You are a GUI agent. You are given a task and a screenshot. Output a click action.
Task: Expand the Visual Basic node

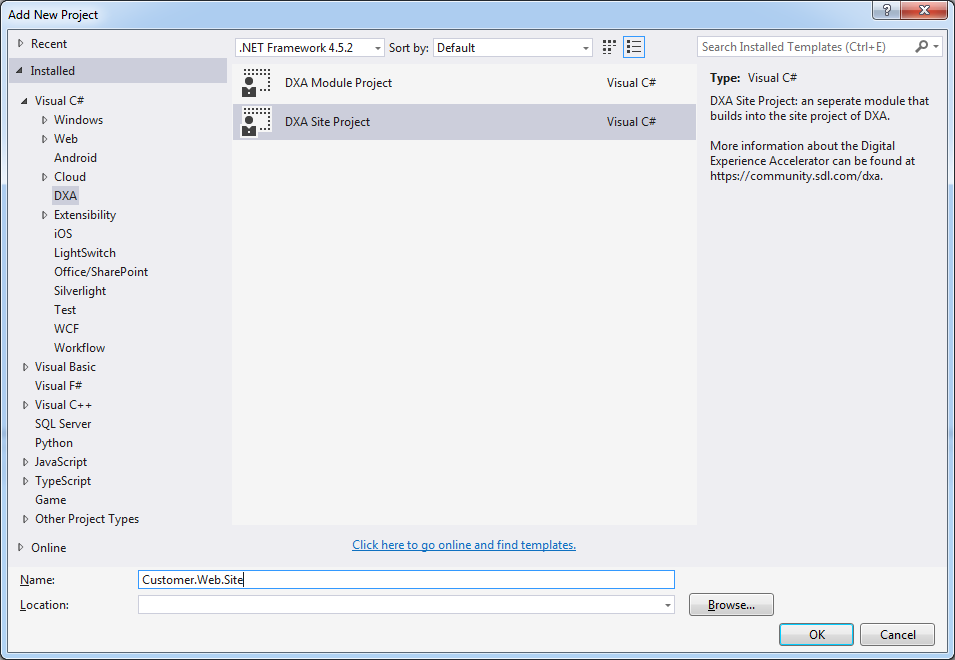click(x=25, y=367)
